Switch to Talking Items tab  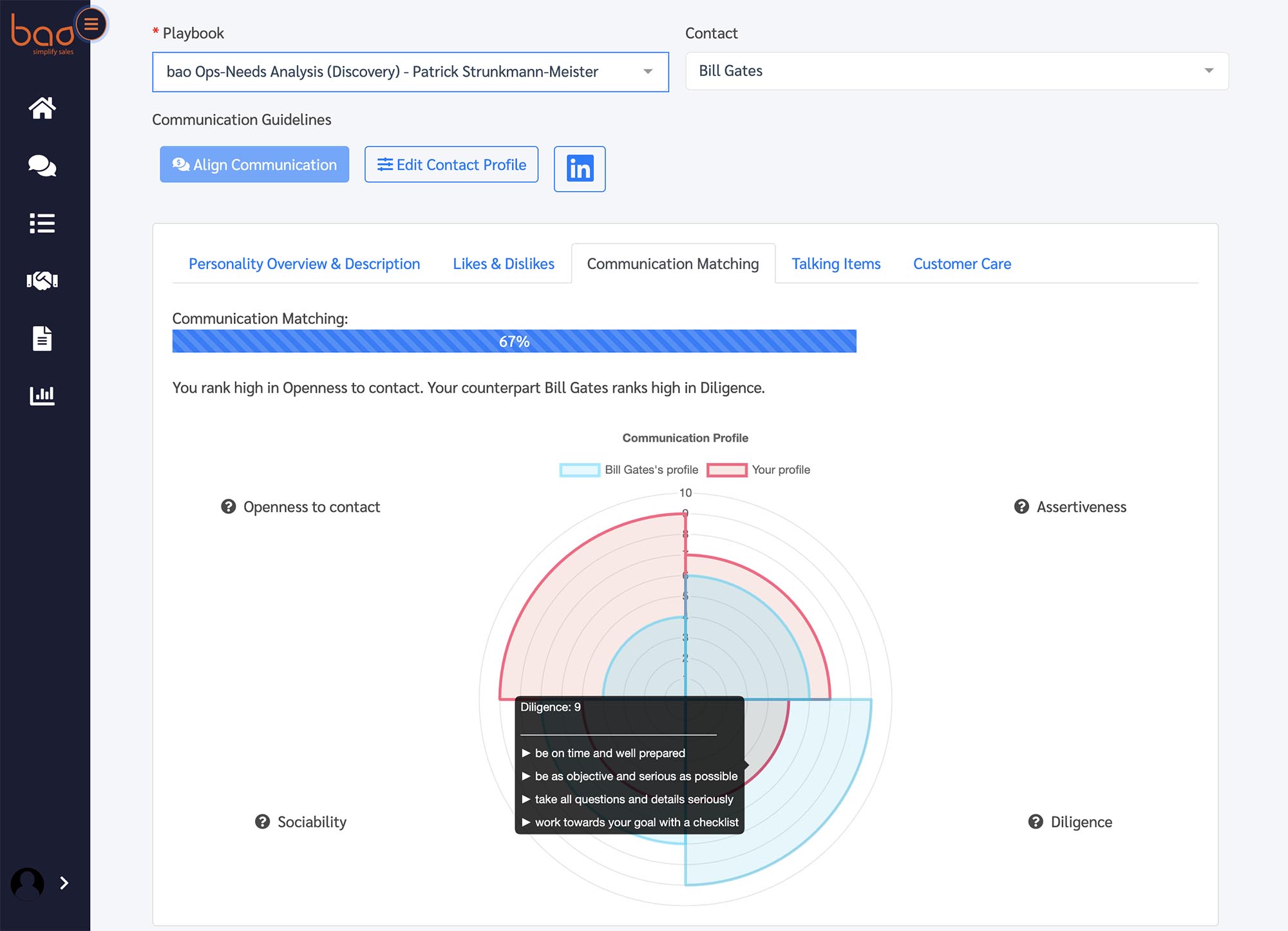836,264
